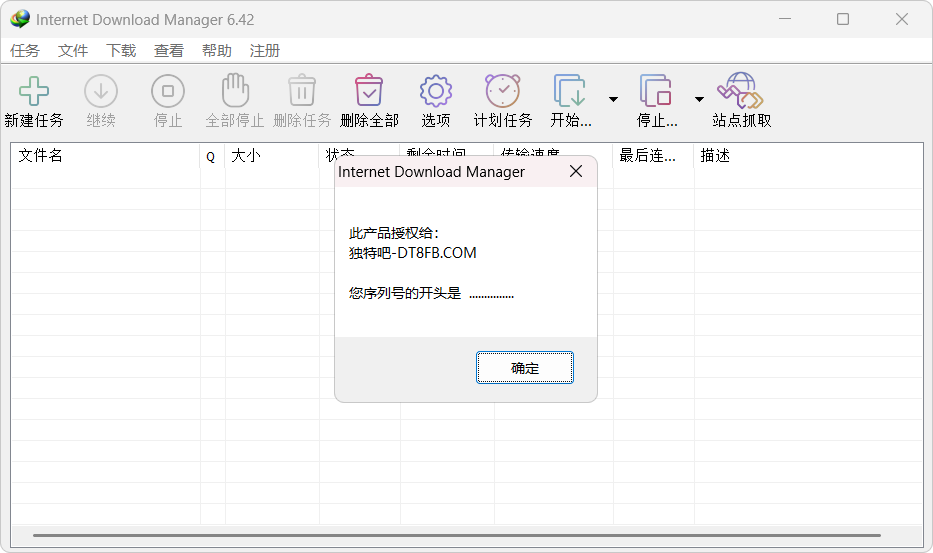Click the 删除全部 (delete all) icon
This screenshot has height=553, width=933.
(369, 90)
